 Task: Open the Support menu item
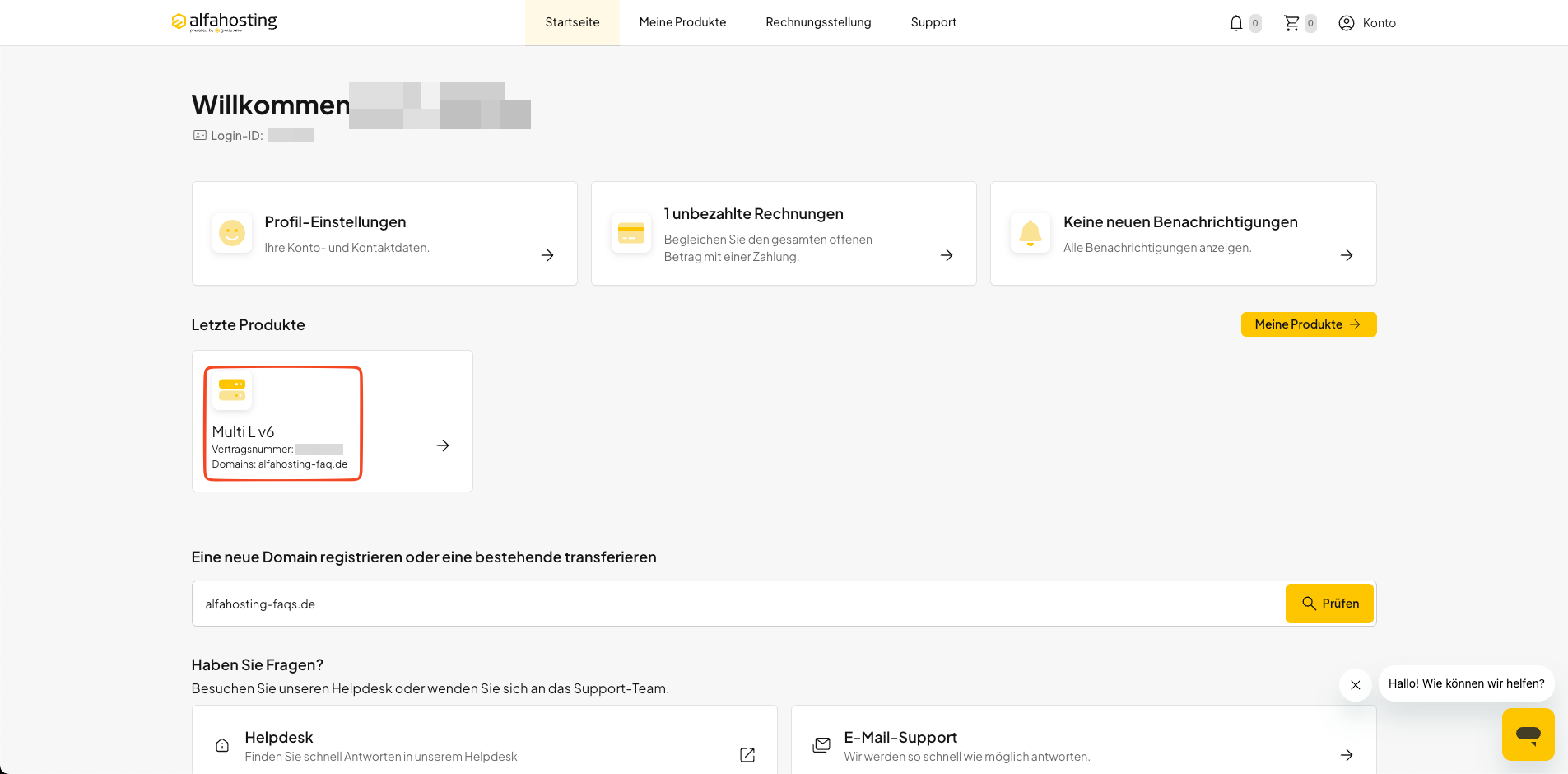pyautogui.click(x=933, y=22)
